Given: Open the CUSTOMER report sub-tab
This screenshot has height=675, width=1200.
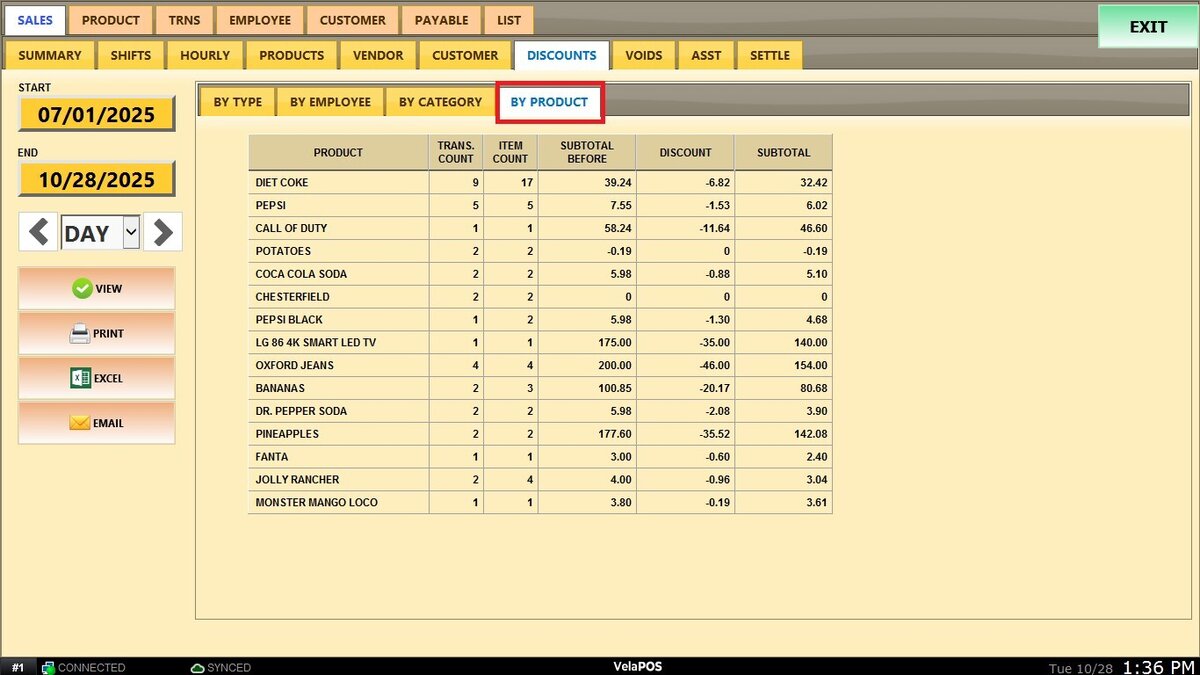Looking at the screenshot, I should click(x=465, y=55).
